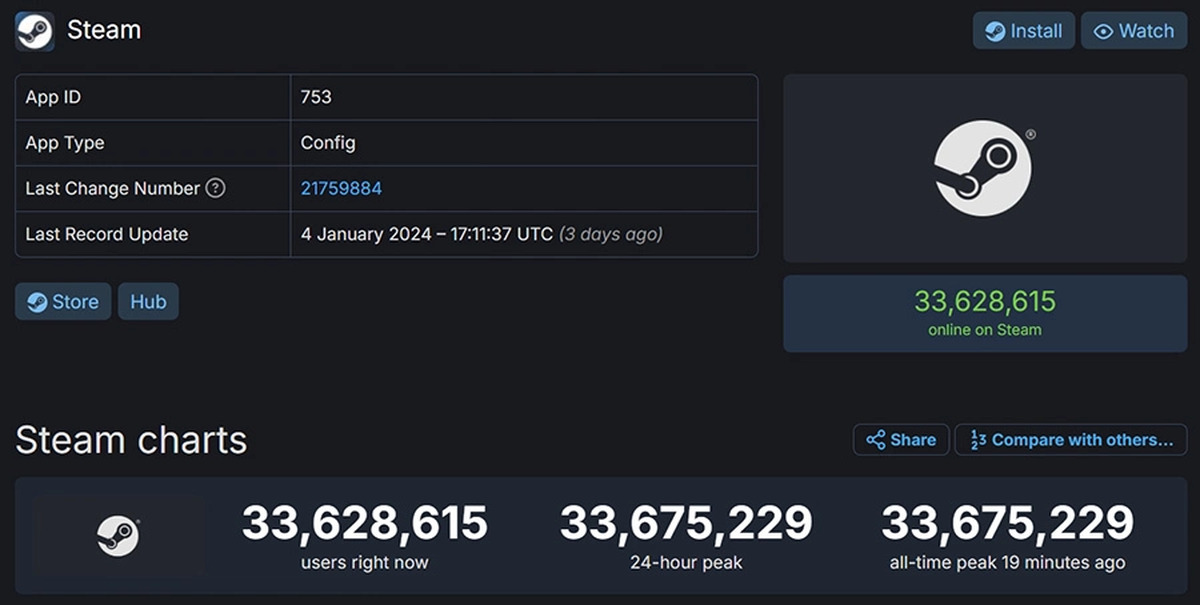Click the 4 January 2024 record update date
The width and height of the screenshot is (1200, 605).
tap(427, 234)
